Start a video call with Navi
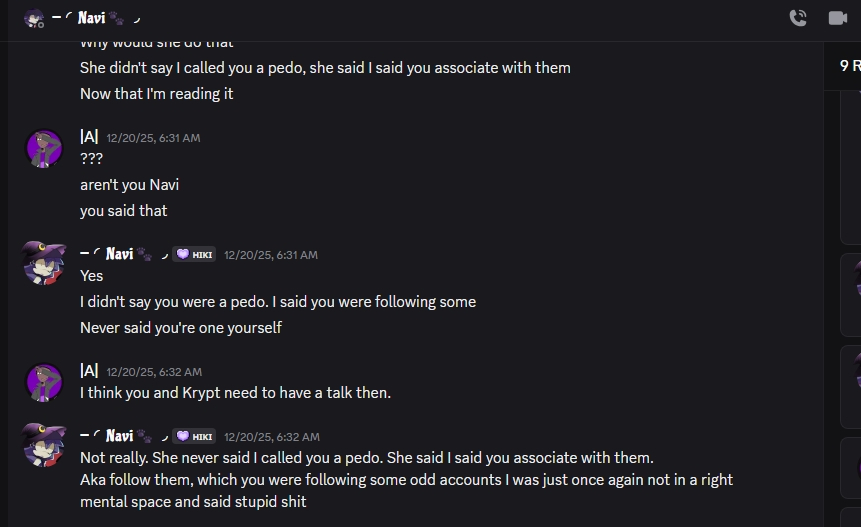This screenshot has height=527, width=861. [838, 18]
